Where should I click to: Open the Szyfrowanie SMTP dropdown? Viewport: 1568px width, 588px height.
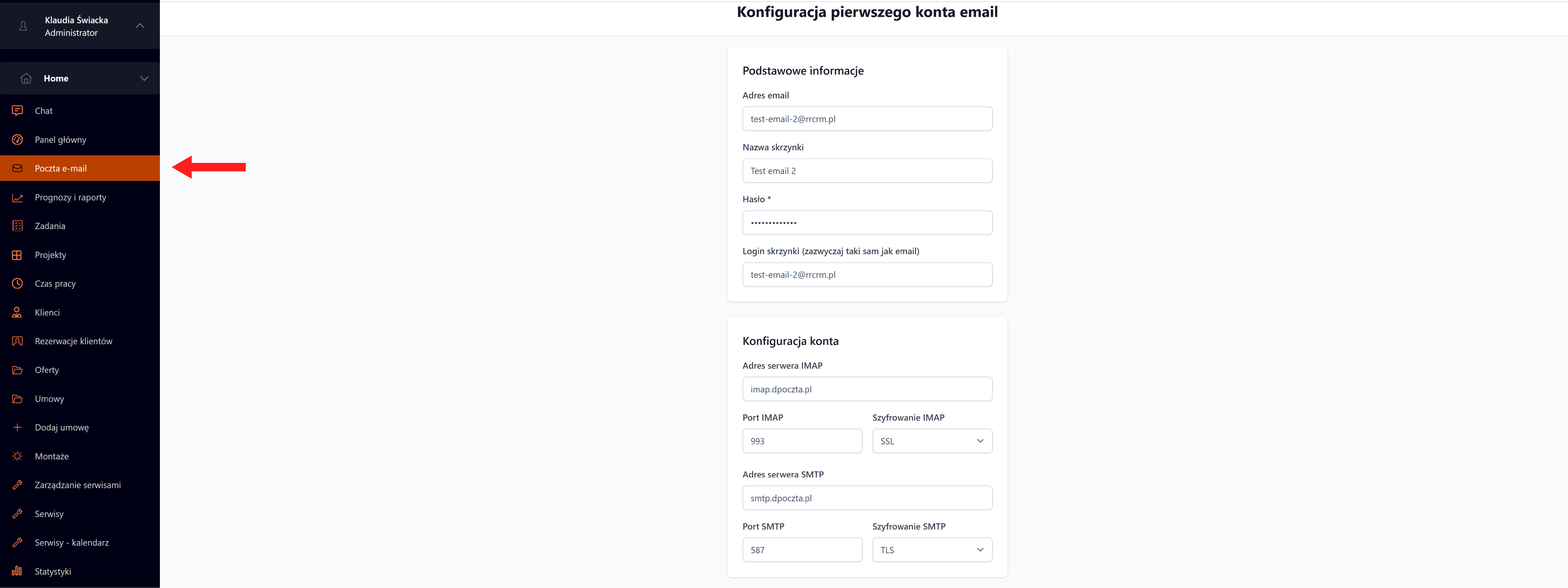pos(931,550)
